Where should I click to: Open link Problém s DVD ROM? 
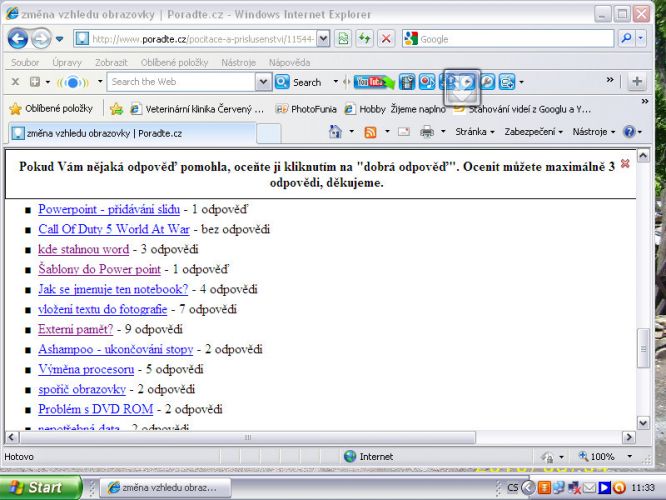click(x=96, y=409)
